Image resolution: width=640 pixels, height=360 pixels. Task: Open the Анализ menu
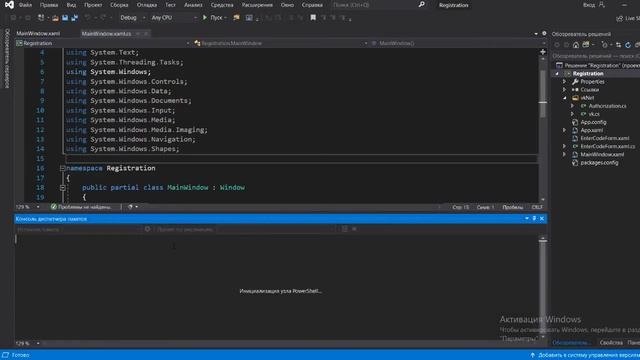tap(193, 5)
